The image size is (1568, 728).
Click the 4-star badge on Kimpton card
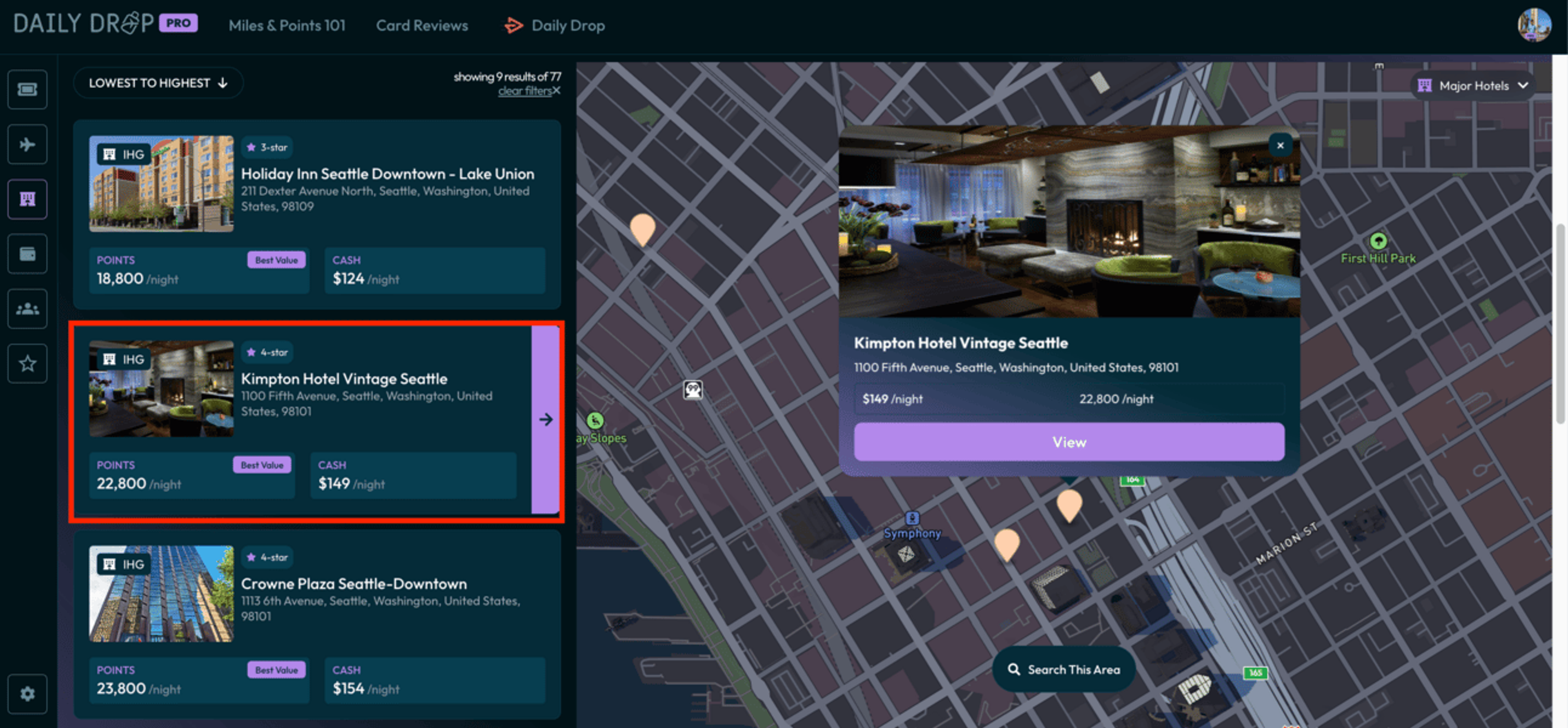(267, 352)
